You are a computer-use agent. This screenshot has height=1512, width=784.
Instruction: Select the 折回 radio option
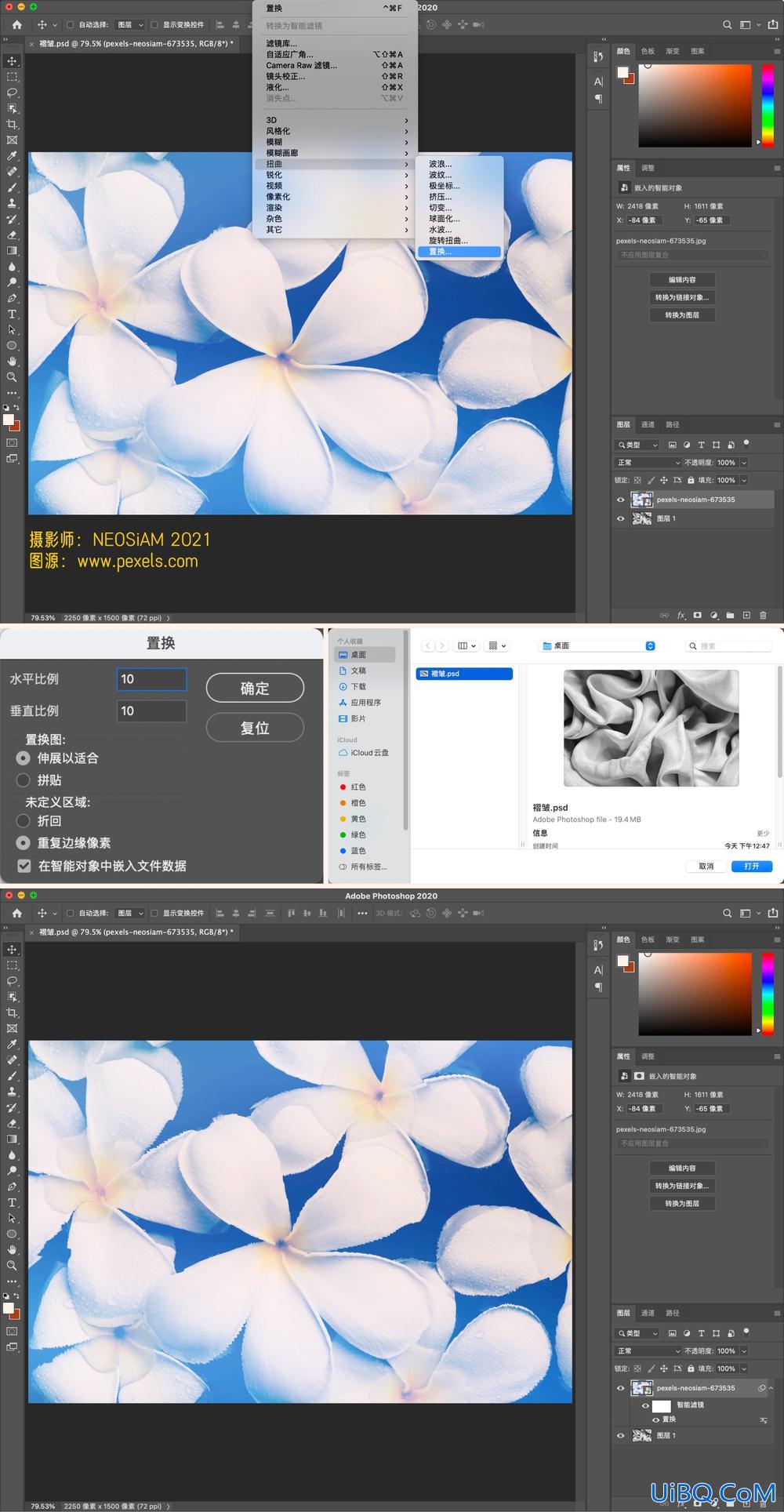click(24, 820)
